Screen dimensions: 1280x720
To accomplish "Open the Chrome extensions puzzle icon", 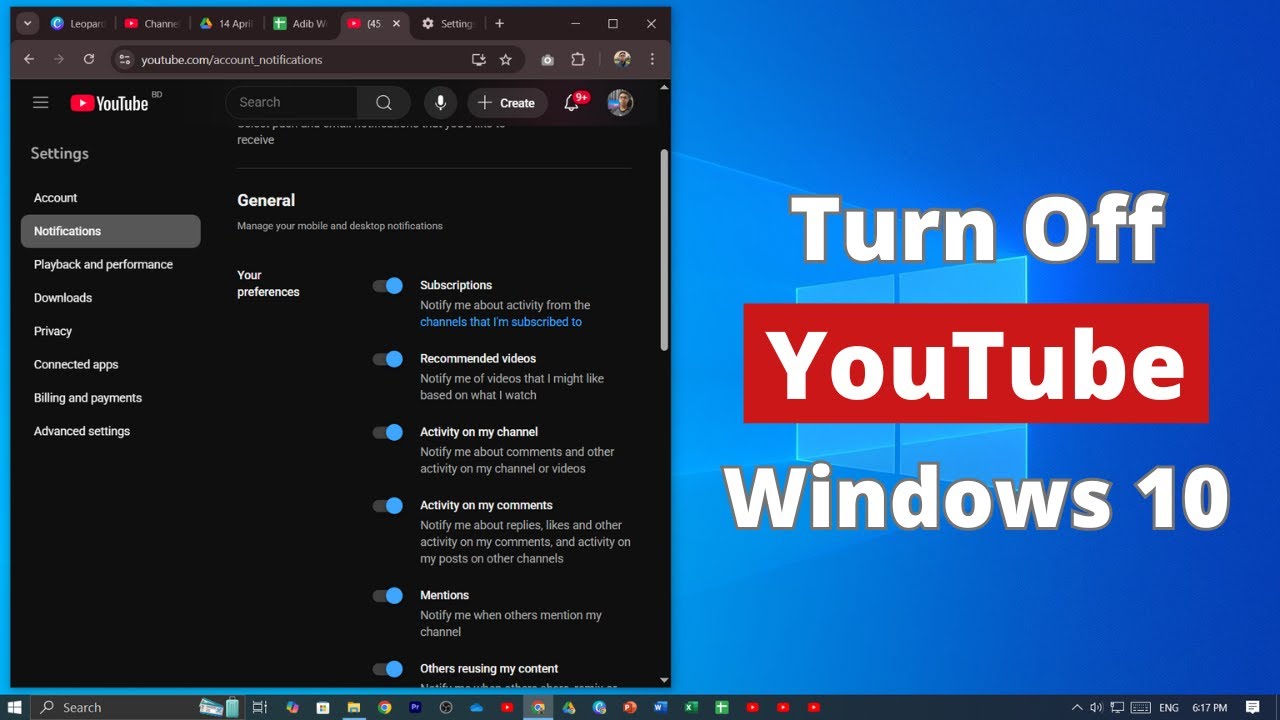I will [578, 59].
